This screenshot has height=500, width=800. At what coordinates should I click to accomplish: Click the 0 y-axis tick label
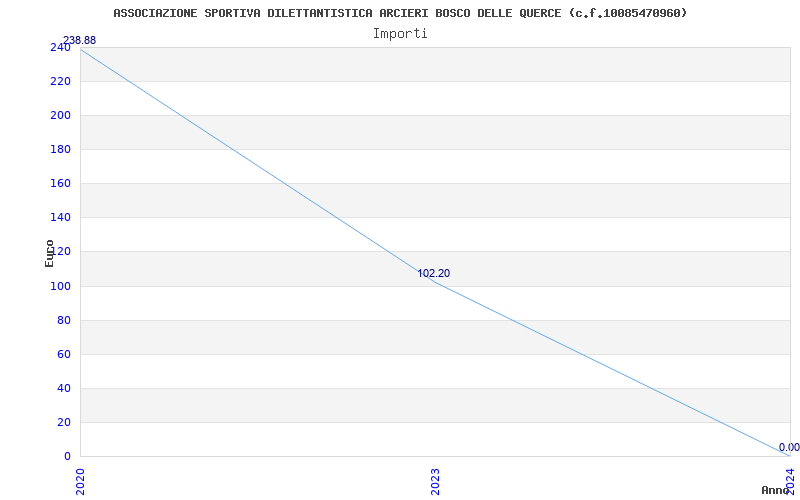(67, 456)
